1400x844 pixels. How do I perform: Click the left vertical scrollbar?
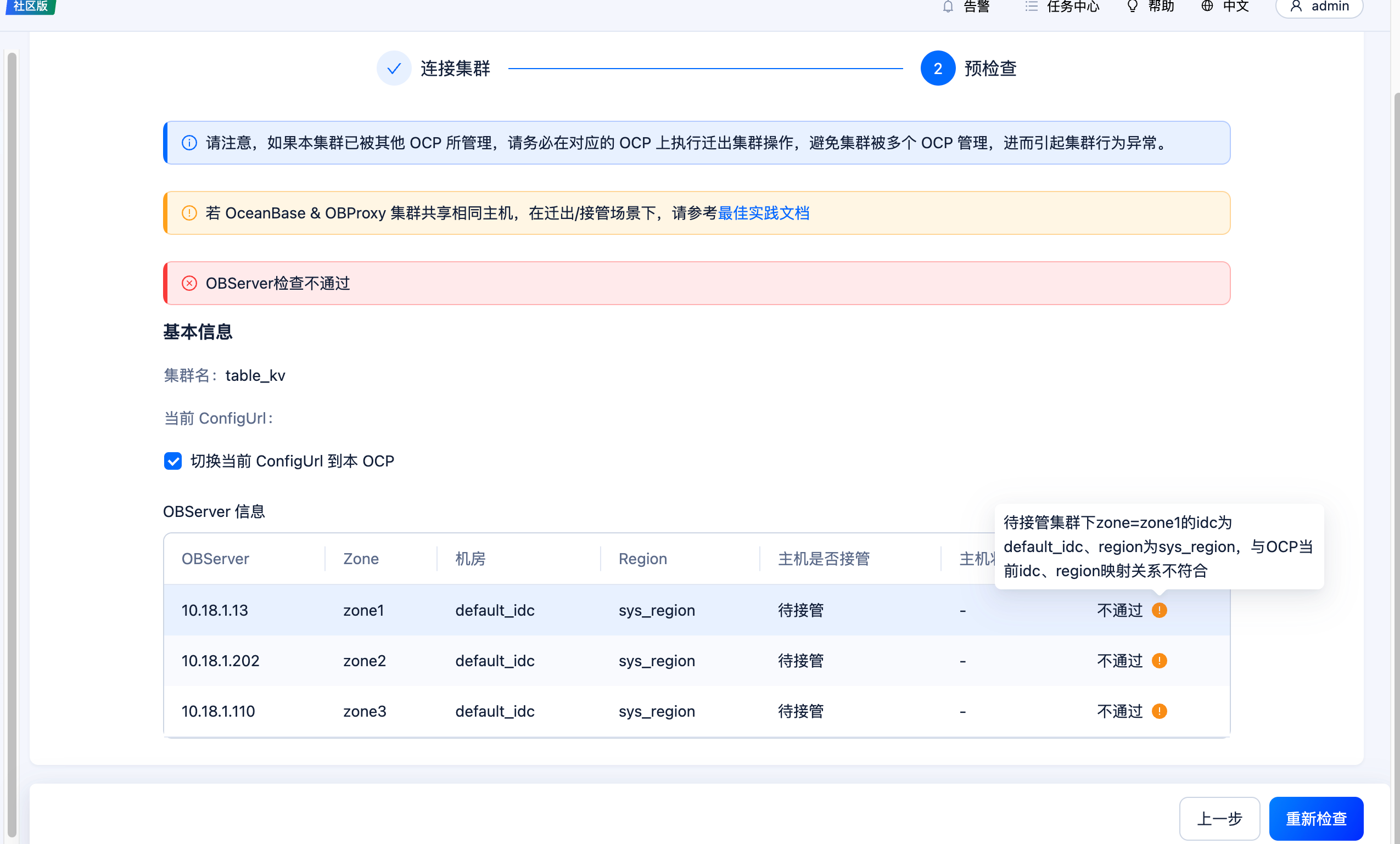pyautogui.click(x=12, y=443)
